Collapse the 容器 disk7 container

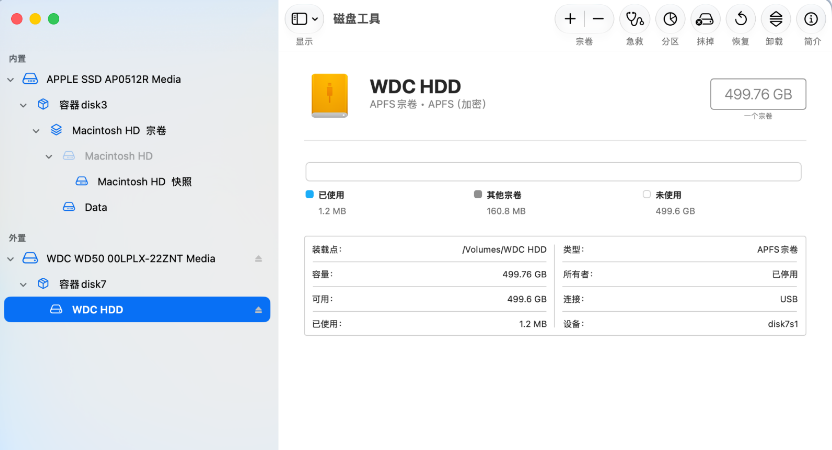pos(23,284)
